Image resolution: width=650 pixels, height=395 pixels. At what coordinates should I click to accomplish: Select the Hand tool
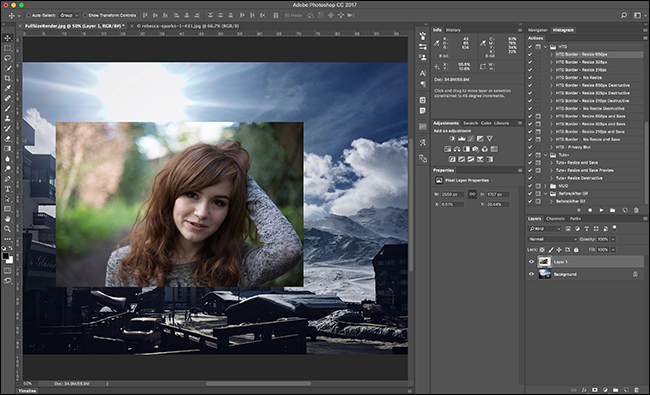(x=7, y=219)
